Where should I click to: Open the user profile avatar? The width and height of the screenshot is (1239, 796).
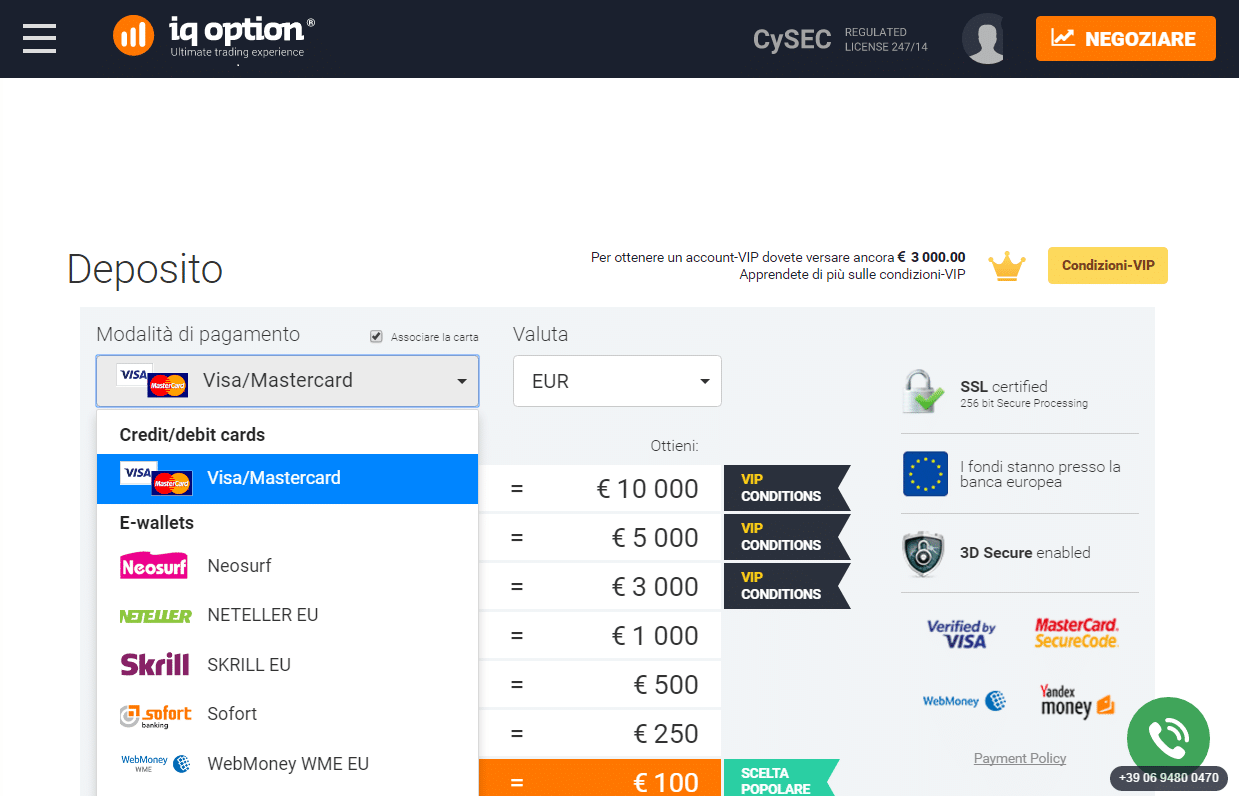click(983, 39)
